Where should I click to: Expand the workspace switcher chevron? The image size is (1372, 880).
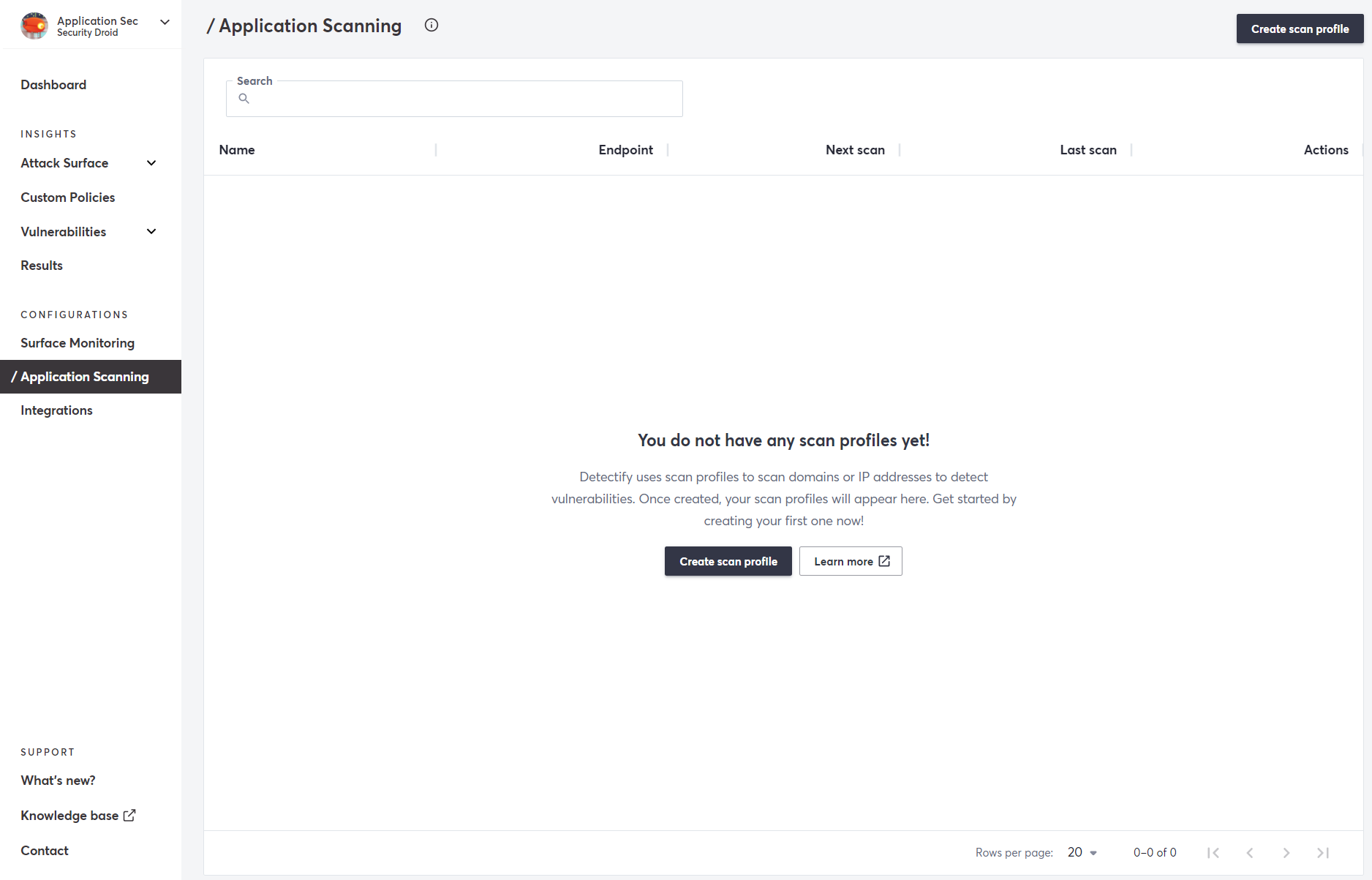pos(165,22)
